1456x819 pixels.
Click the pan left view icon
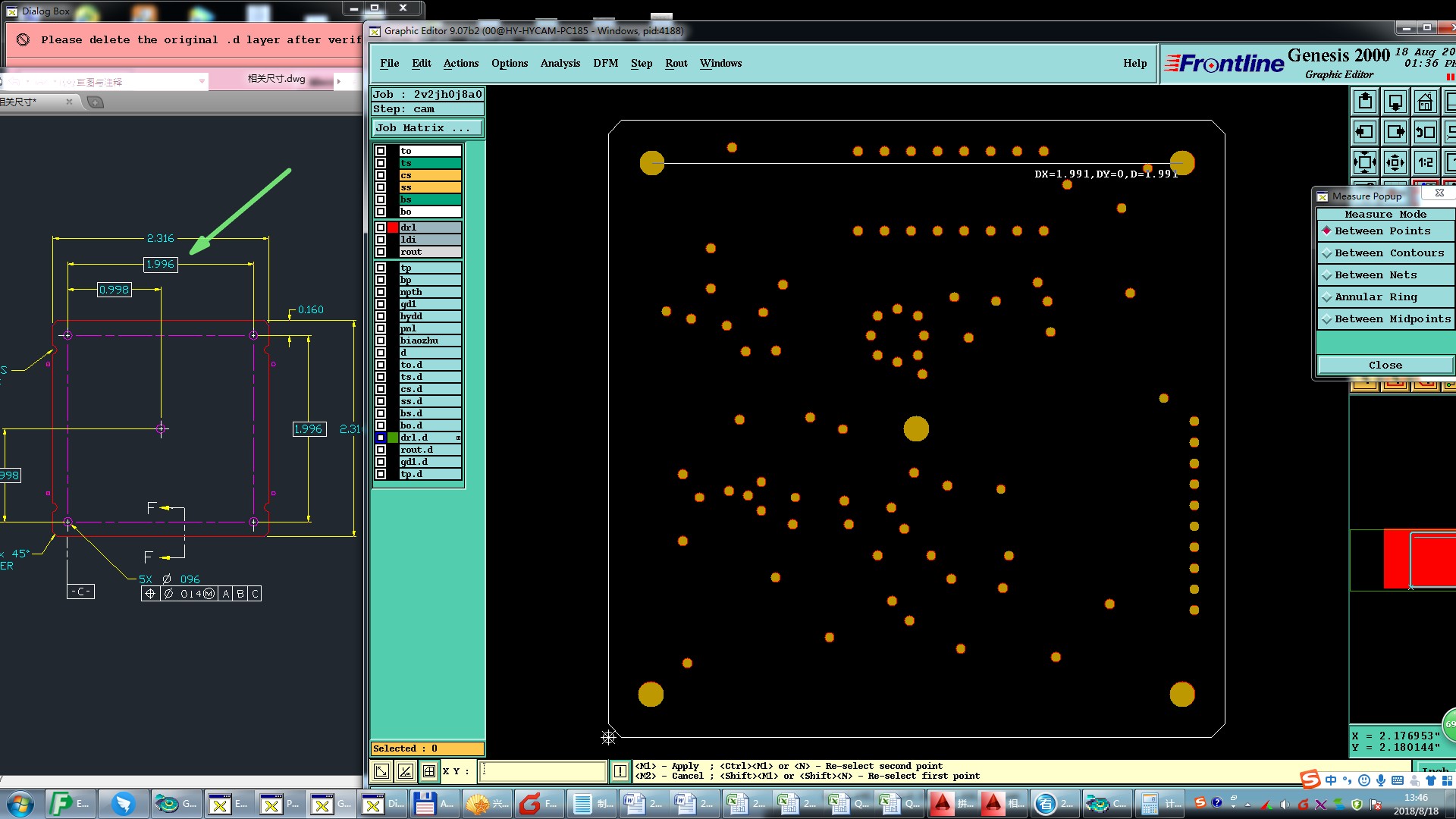[1365, 131]
